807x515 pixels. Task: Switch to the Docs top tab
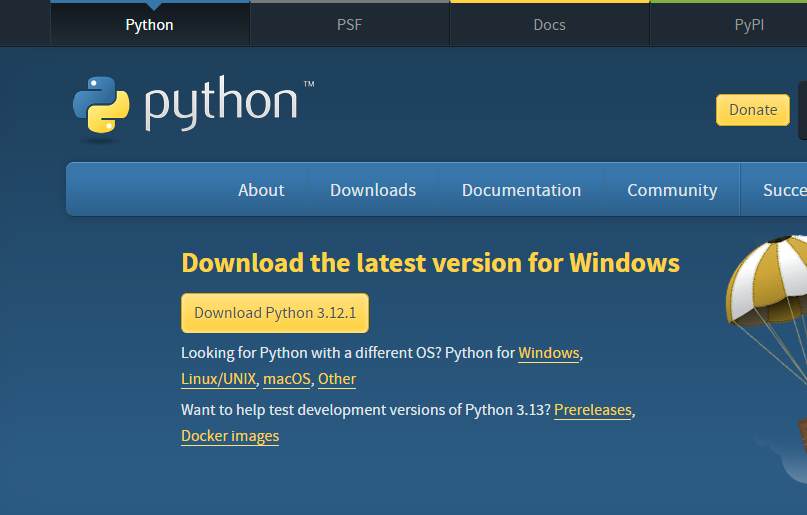pos(549,24)
